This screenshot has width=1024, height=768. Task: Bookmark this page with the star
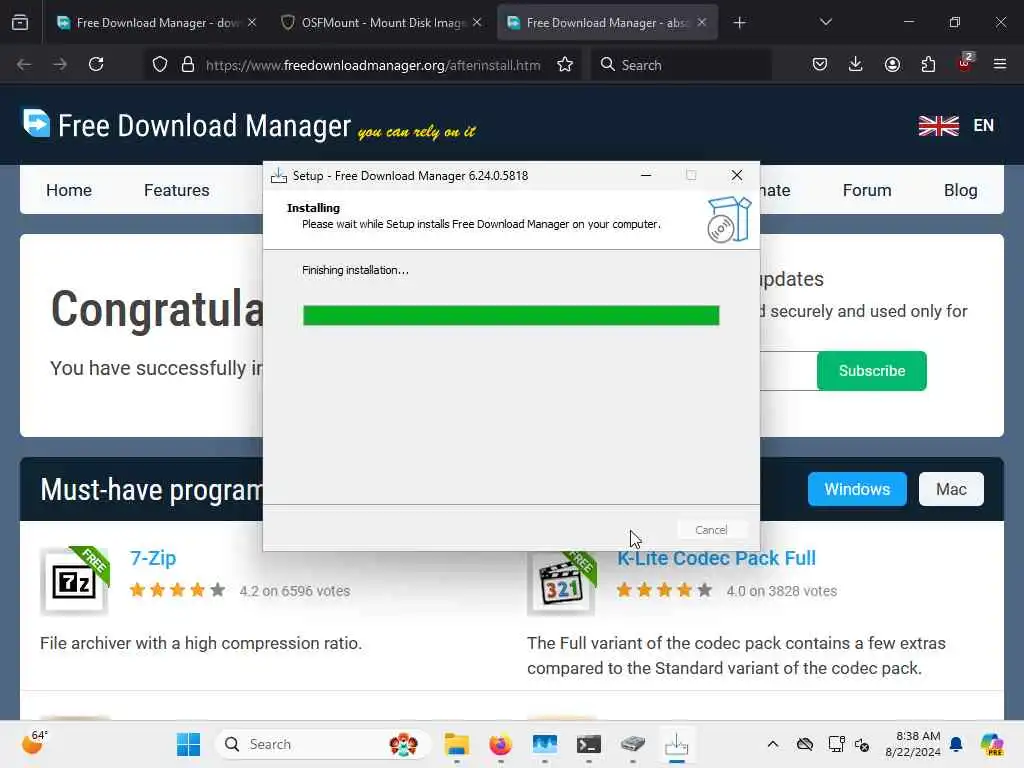pos(565,65)
